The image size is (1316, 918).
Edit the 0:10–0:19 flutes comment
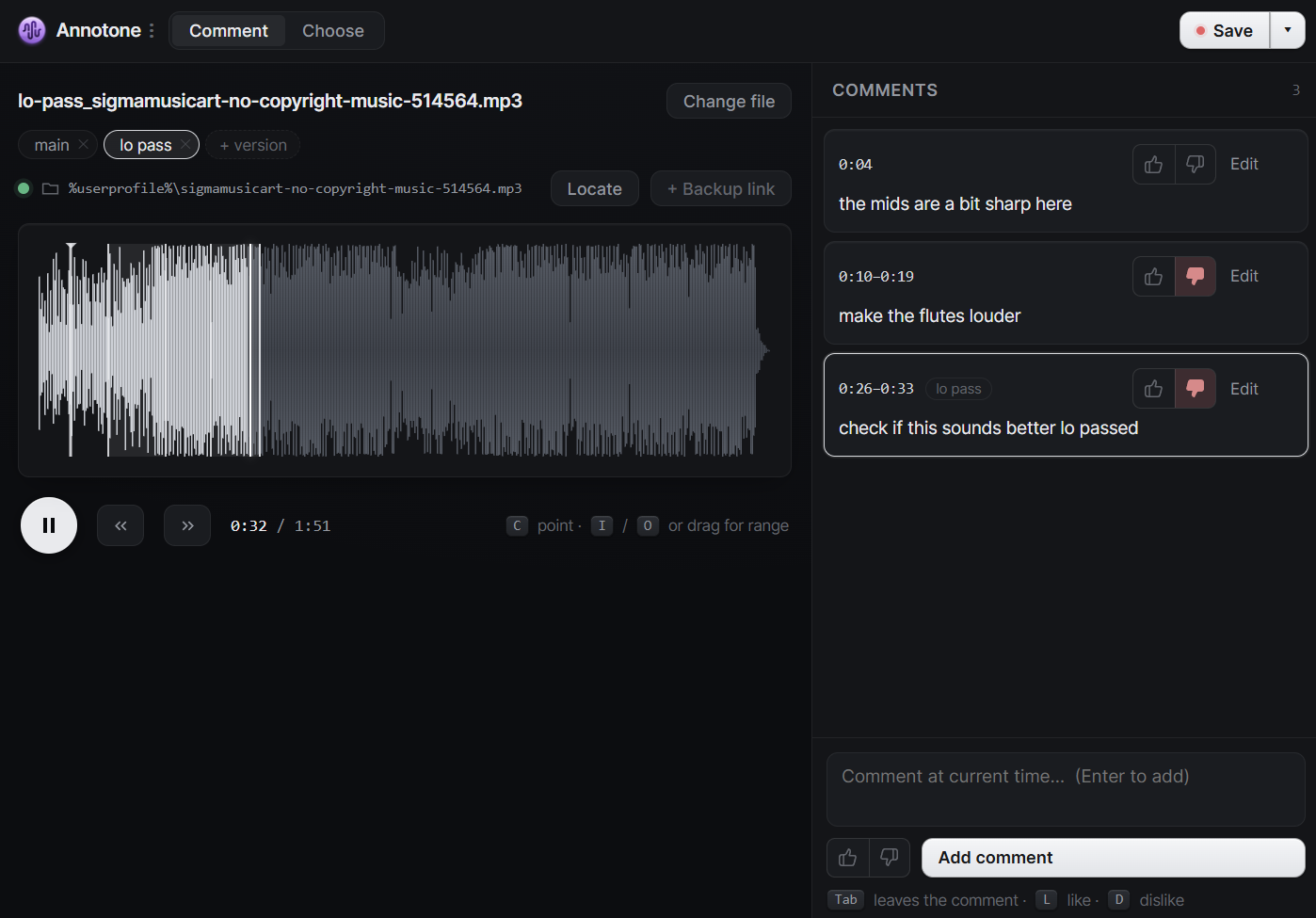[x=1244, y=276]
